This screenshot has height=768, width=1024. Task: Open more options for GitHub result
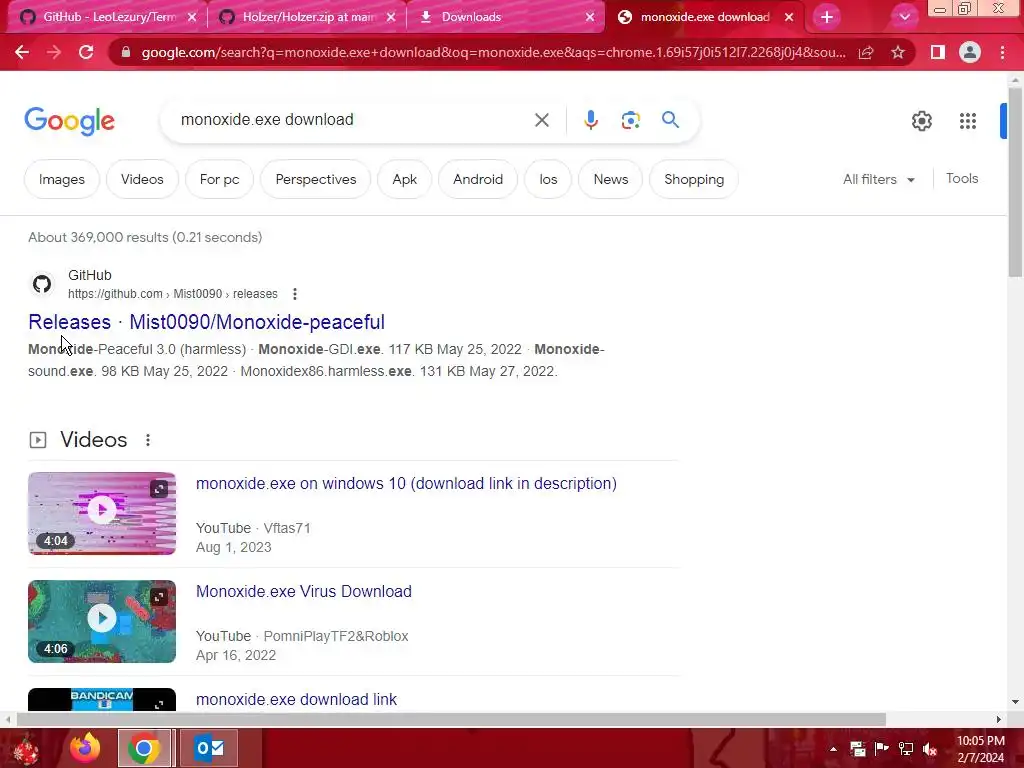[295, 294]
